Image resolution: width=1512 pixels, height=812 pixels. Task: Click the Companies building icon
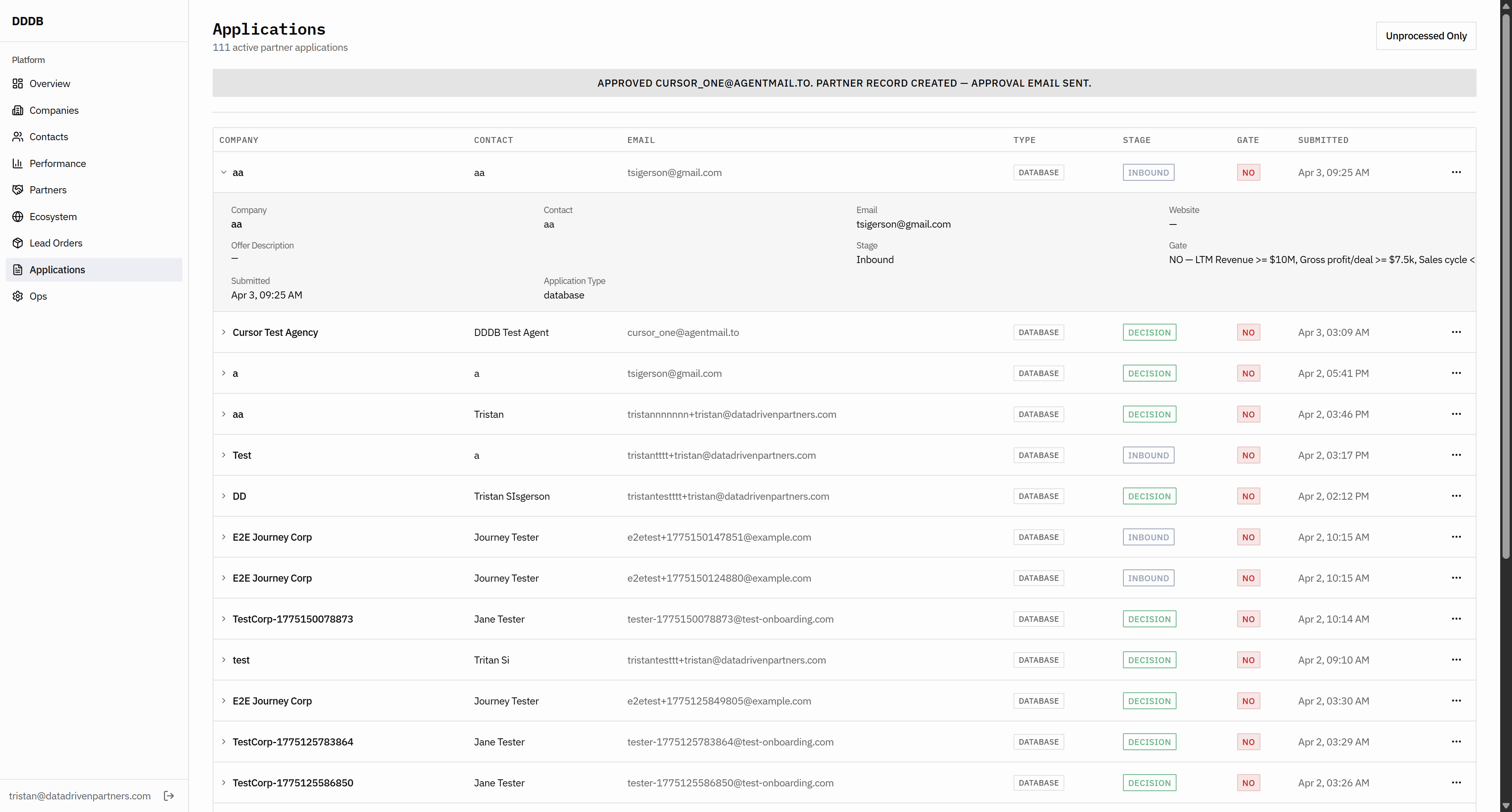18,110
